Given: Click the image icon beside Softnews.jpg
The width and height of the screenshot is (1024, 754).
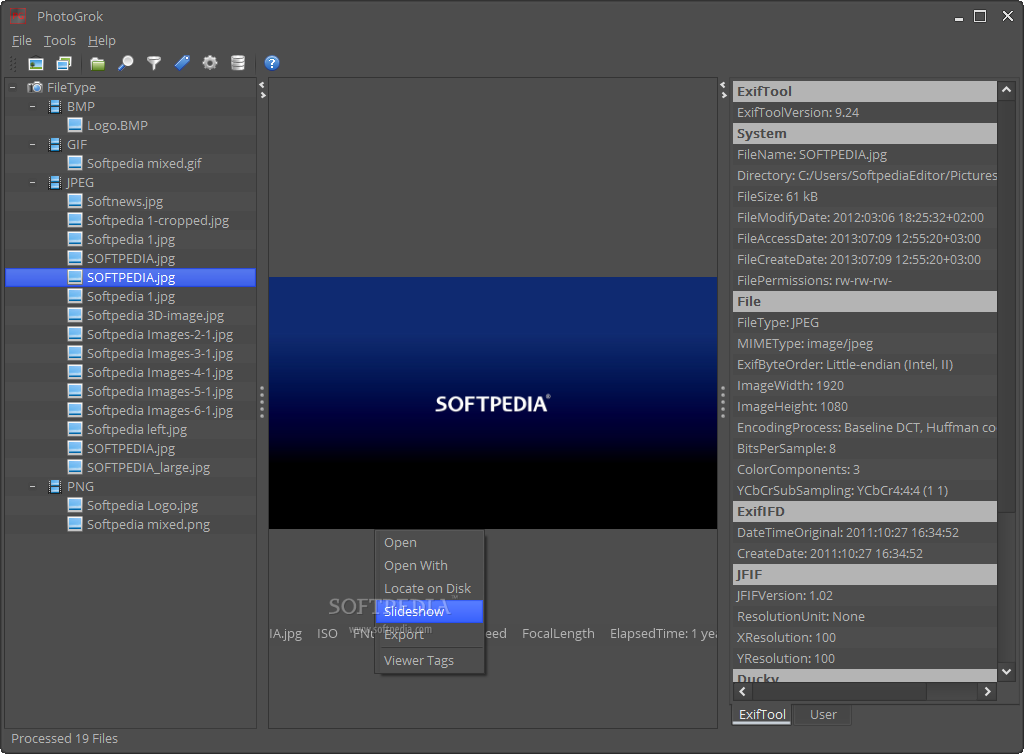Looking at the screenshot, I should pos(76,201).
